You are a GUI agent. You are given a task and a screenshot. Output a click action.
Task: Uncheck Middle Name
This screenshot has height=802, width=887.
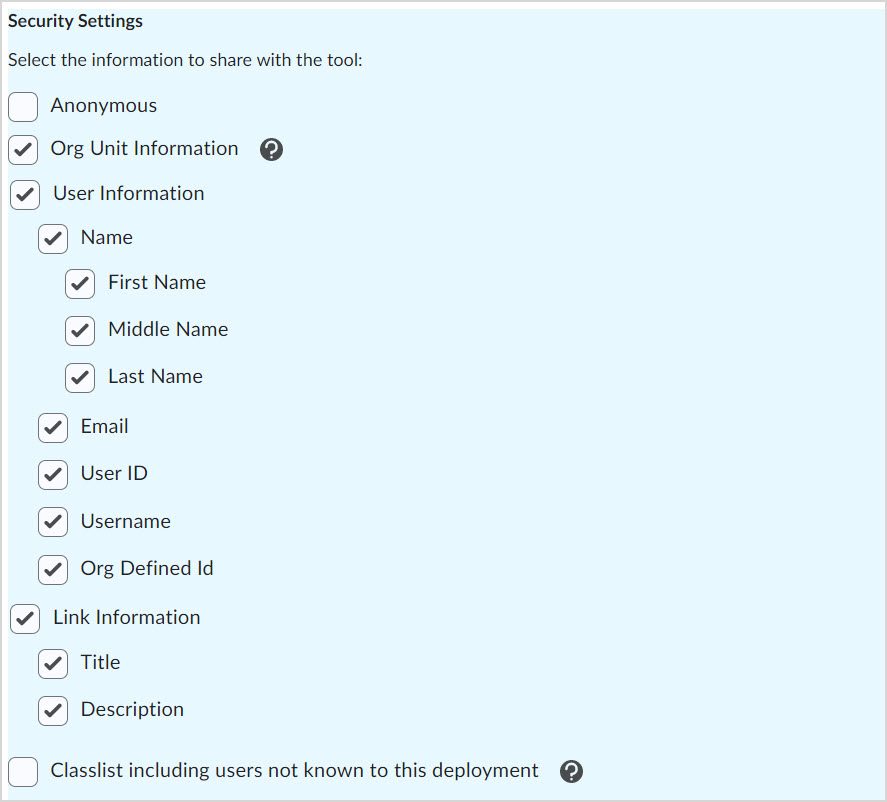coord(80,330)
